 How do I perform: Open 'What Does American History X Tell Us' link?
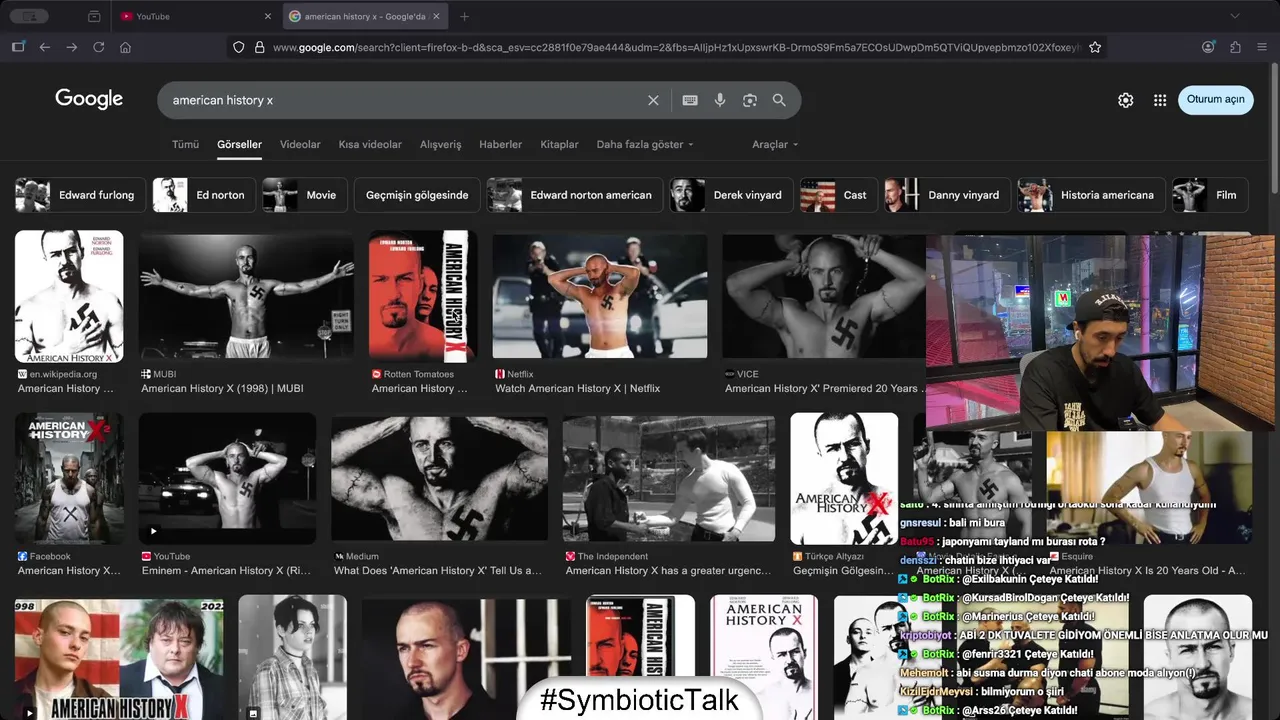pyautogui.click(x=438, y=570)
